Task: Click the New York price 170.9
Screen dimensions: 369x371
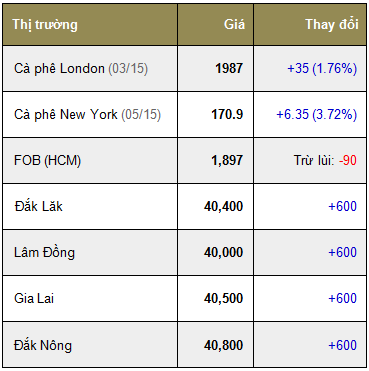Action: (x=227, y=114)
